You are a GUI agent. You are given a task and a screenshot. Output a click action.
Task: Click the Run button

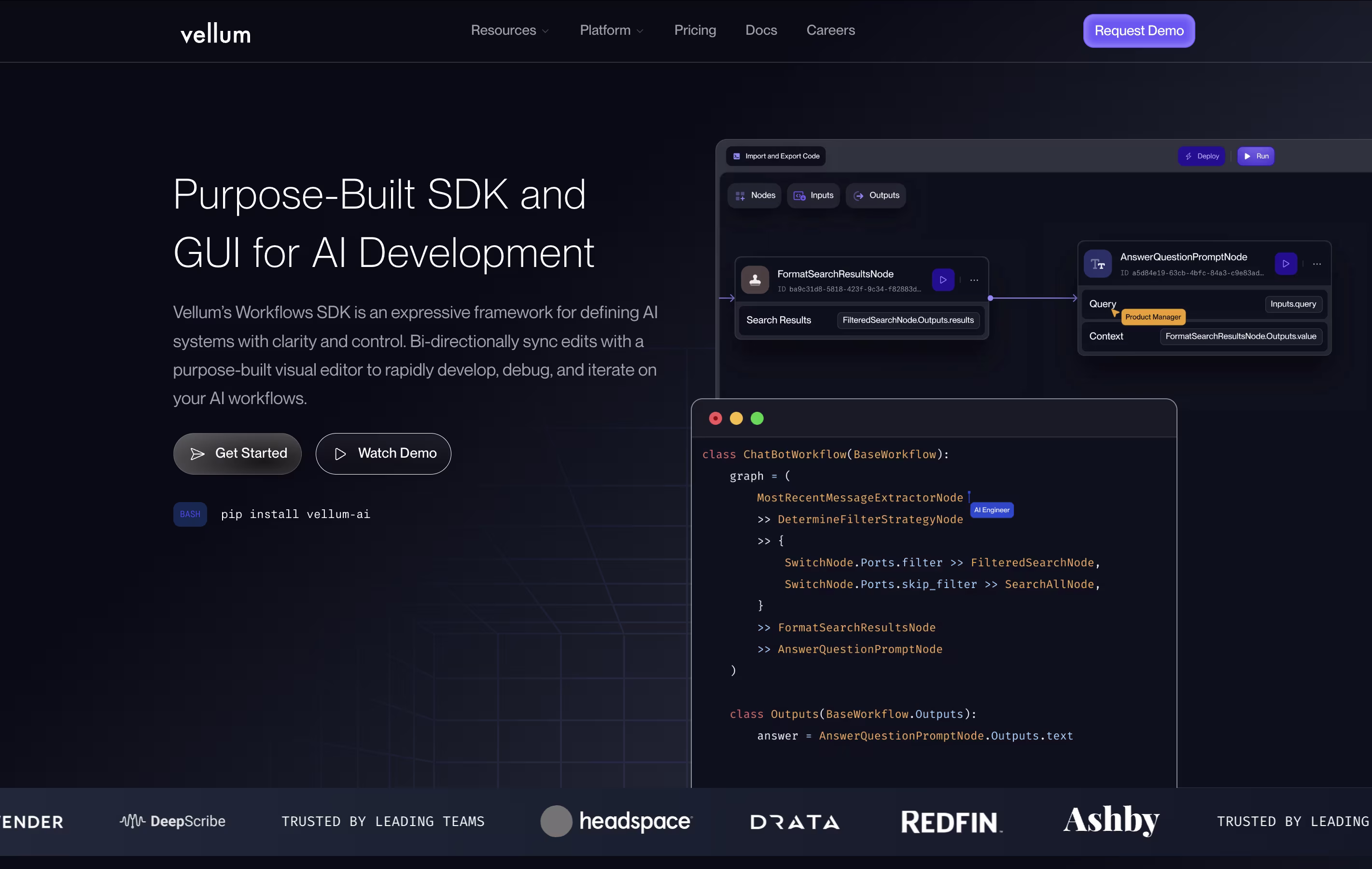click(x=1255, y=156)
